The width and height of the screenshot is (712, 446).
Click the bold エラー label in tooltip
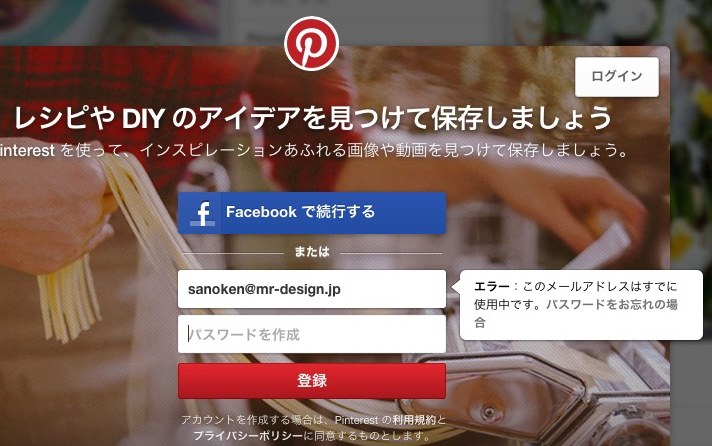pos(491,287)
